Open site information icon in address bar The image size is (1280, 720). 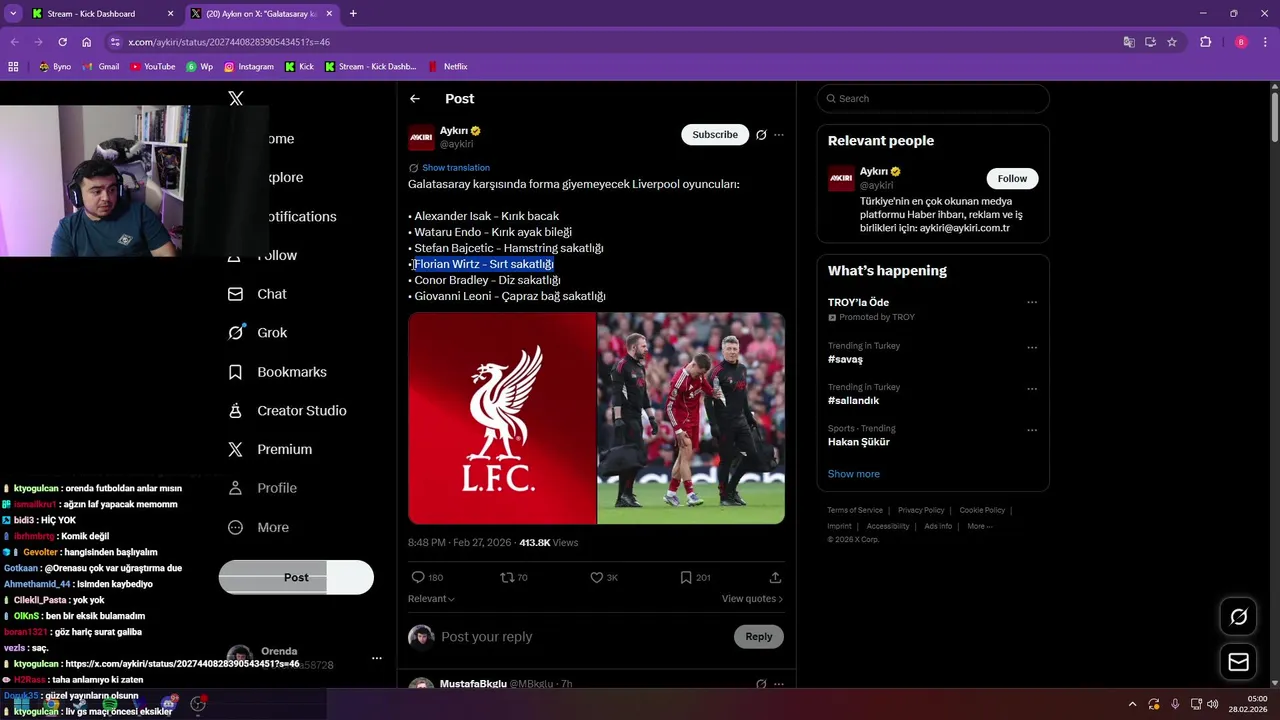point(116,42)
